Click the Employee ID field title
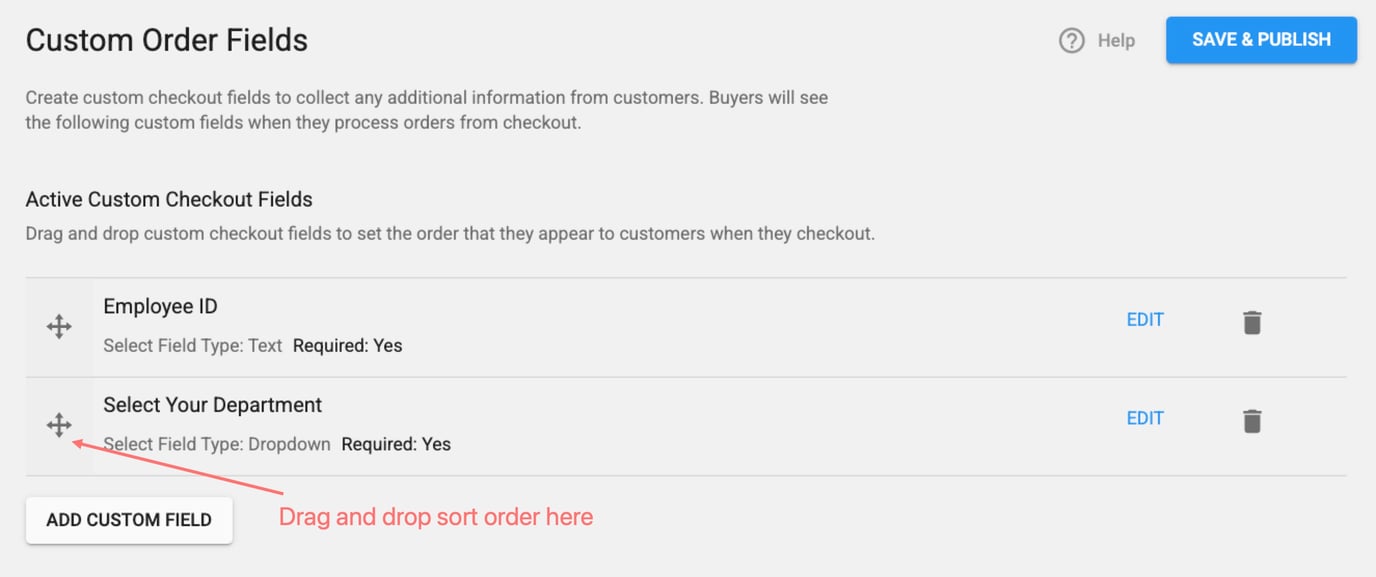The width and height of the screenshot is (1376, 577). pos(160,306)
